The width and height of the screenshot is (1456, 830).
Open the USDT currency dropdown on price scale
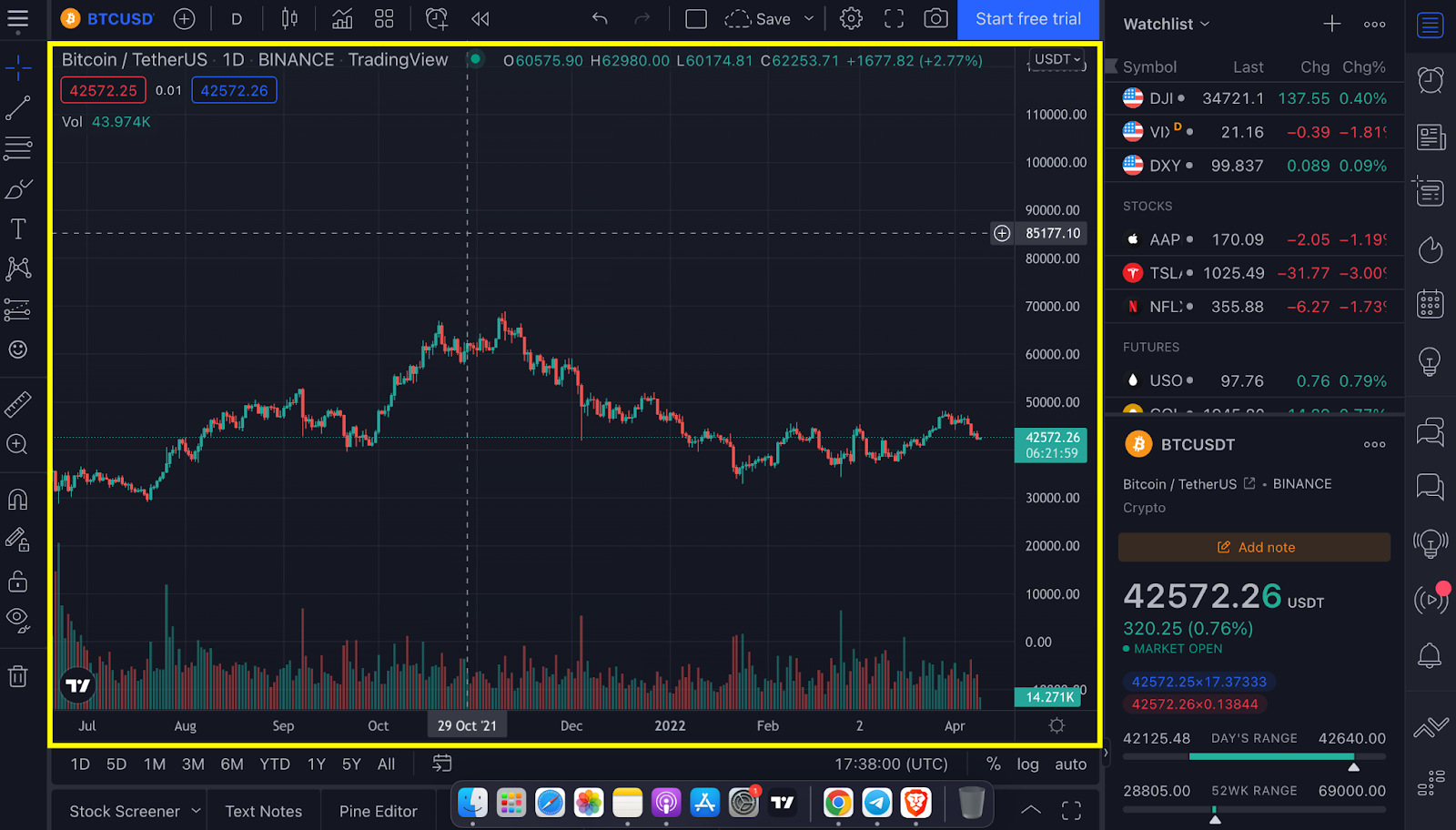1056,58
